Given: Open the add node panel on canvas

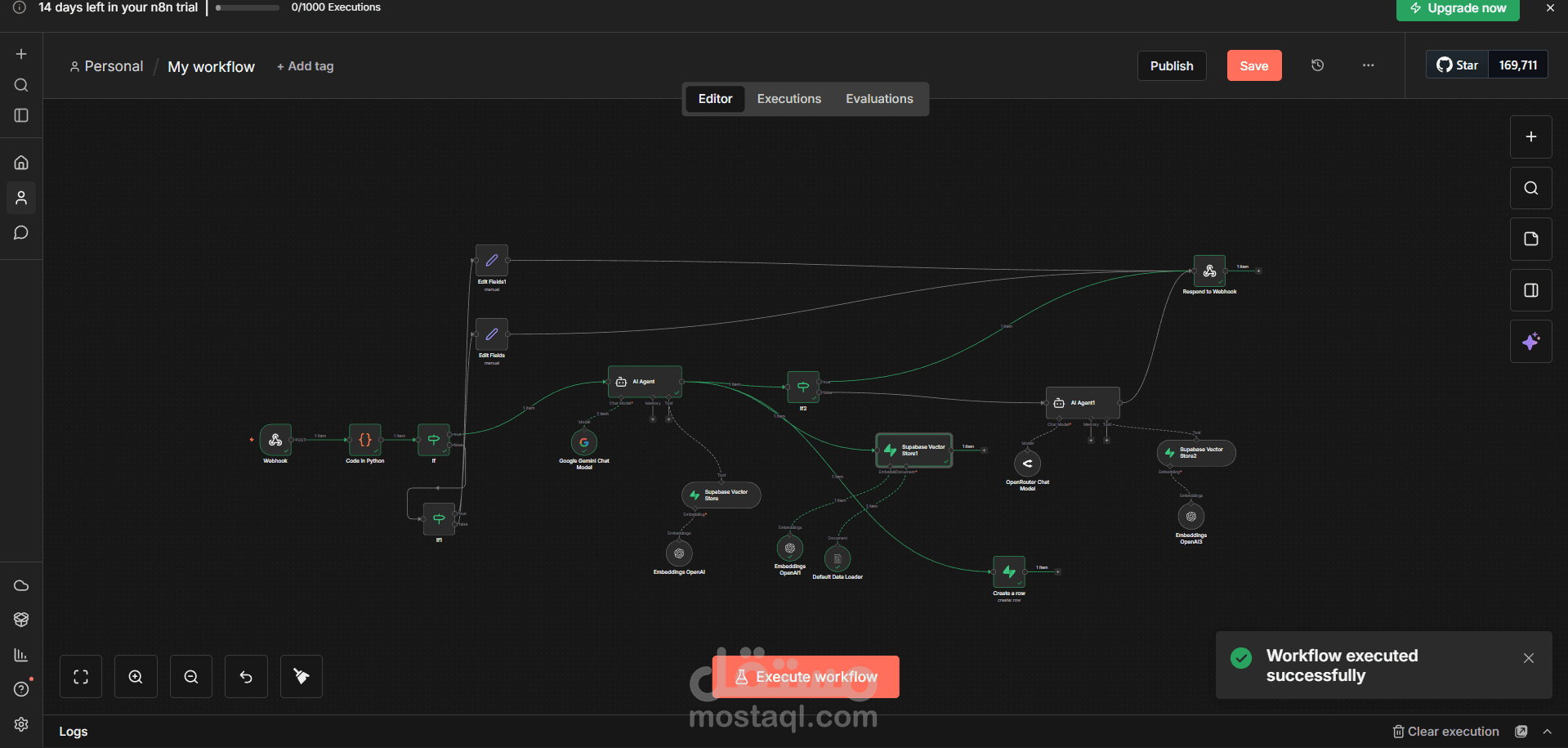Looking at the screenshot, I should [1531, 137].
